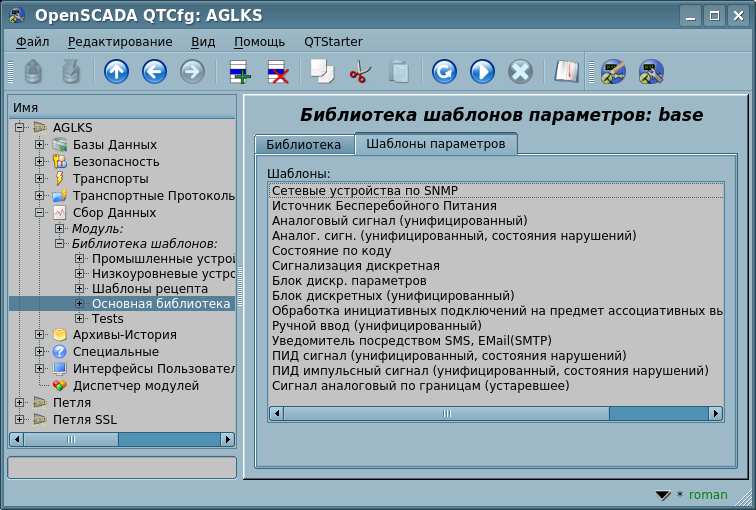Image resolution: width=756 pixels, height=510 pixels.
Task: Select template Уведомитель посредством SMS, EMail(SMTP)
Action: [496, 341]
